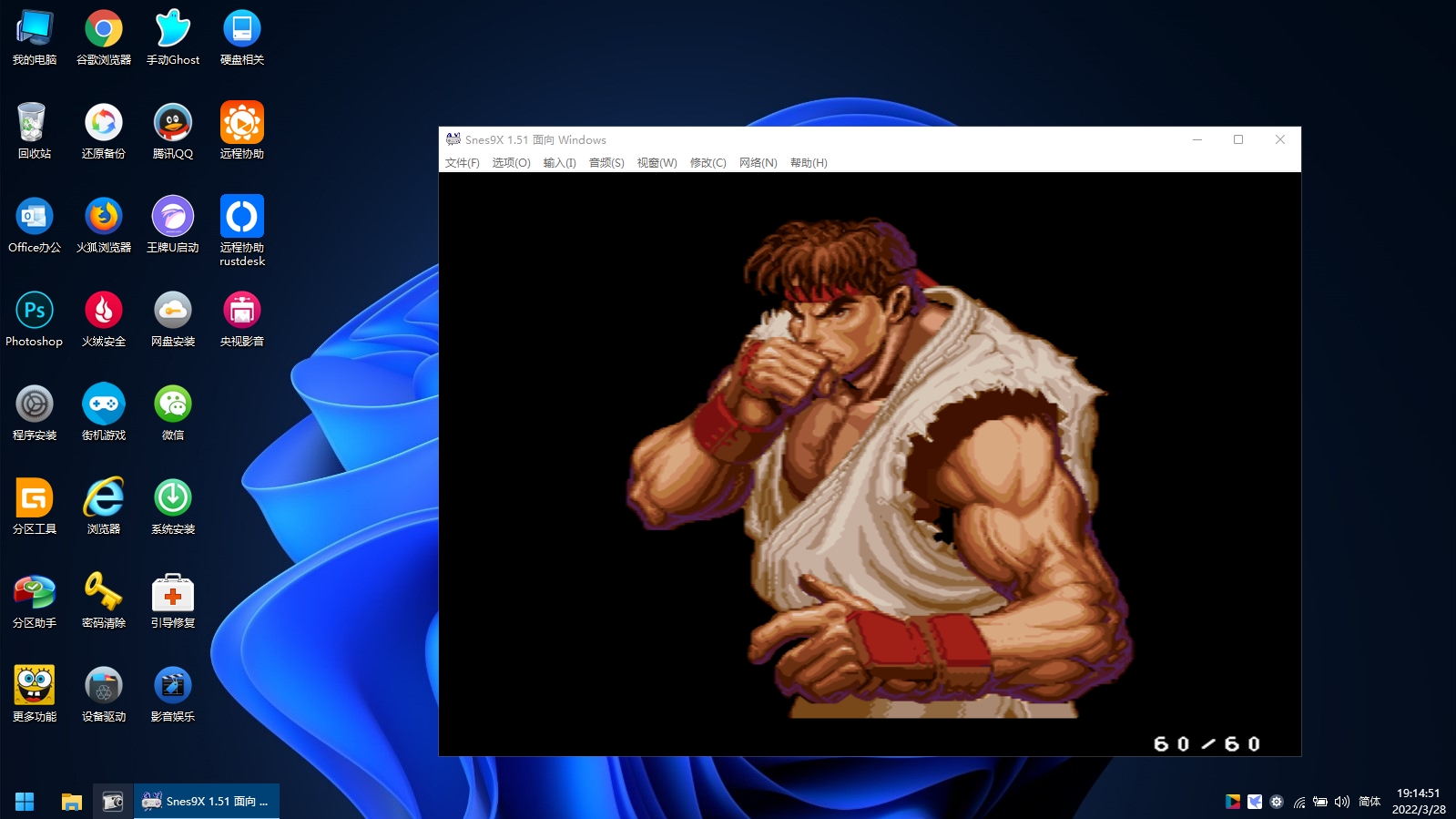This screenshot has width=1456, height=819.
Task: Click the Ryu artwork in emulator screen
Action: 880,467
